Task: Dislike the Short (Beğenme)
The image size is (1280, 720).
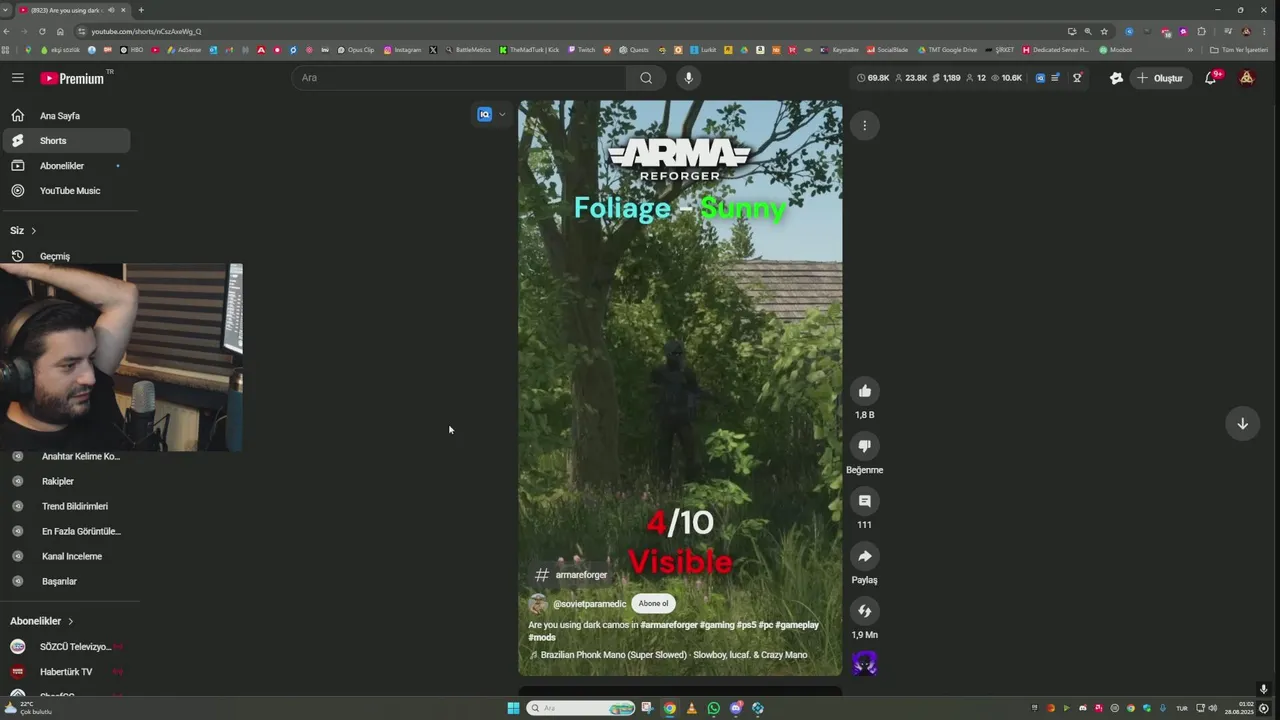Action: (865, 446)
